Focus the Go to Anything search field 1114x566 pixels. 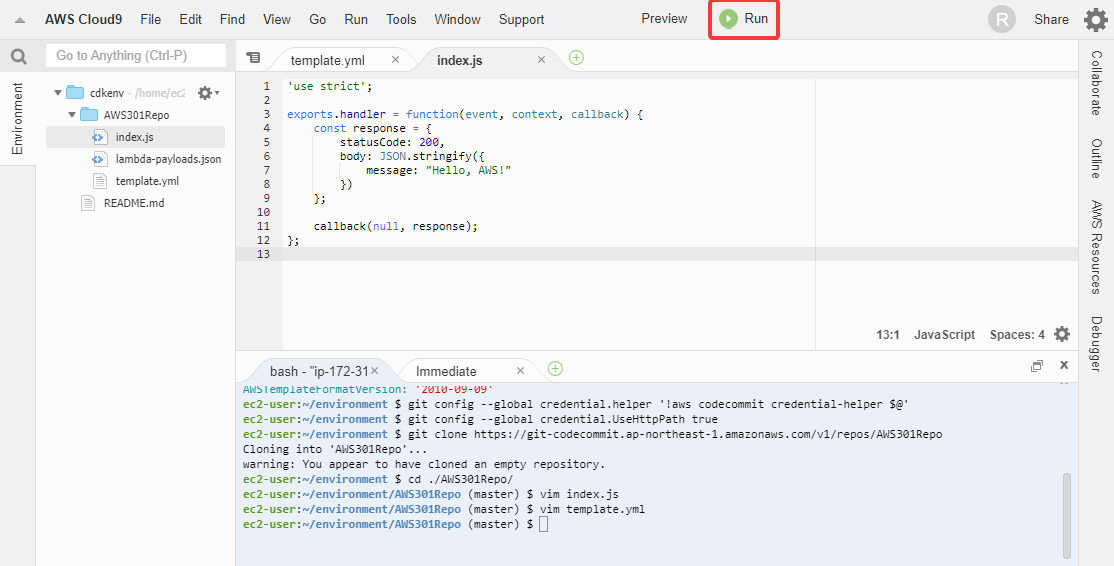point(136,55)
